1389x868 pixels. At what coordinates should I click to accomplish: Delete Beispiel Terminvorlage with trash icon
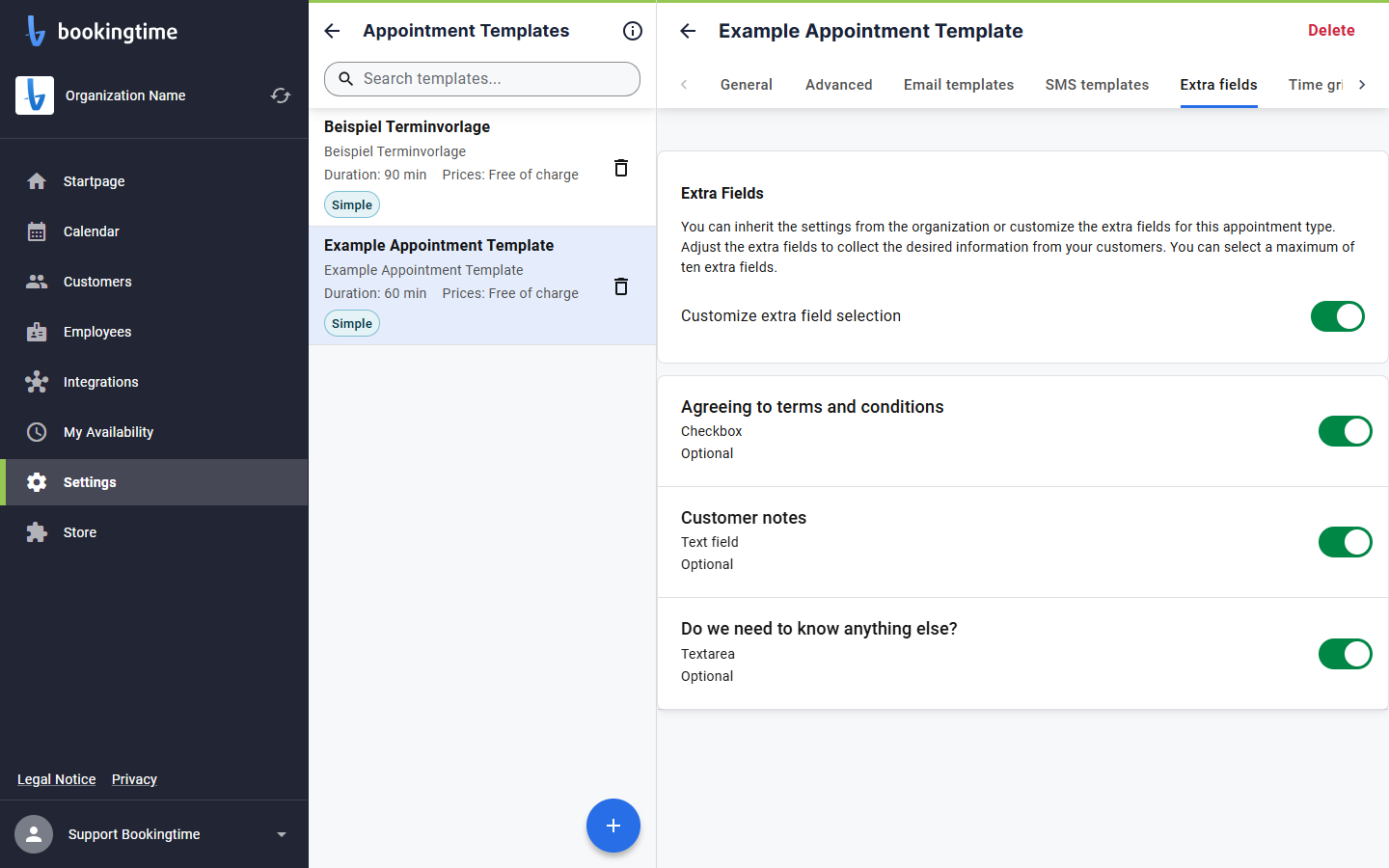621,168
